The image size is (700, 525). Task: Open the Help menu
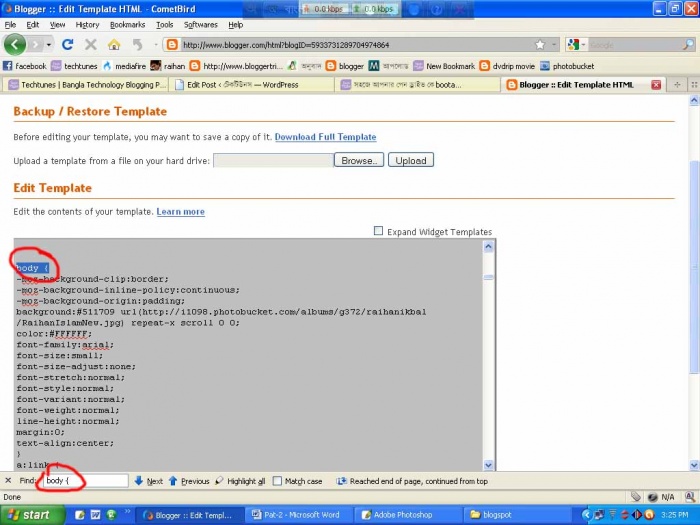point(235,25)
